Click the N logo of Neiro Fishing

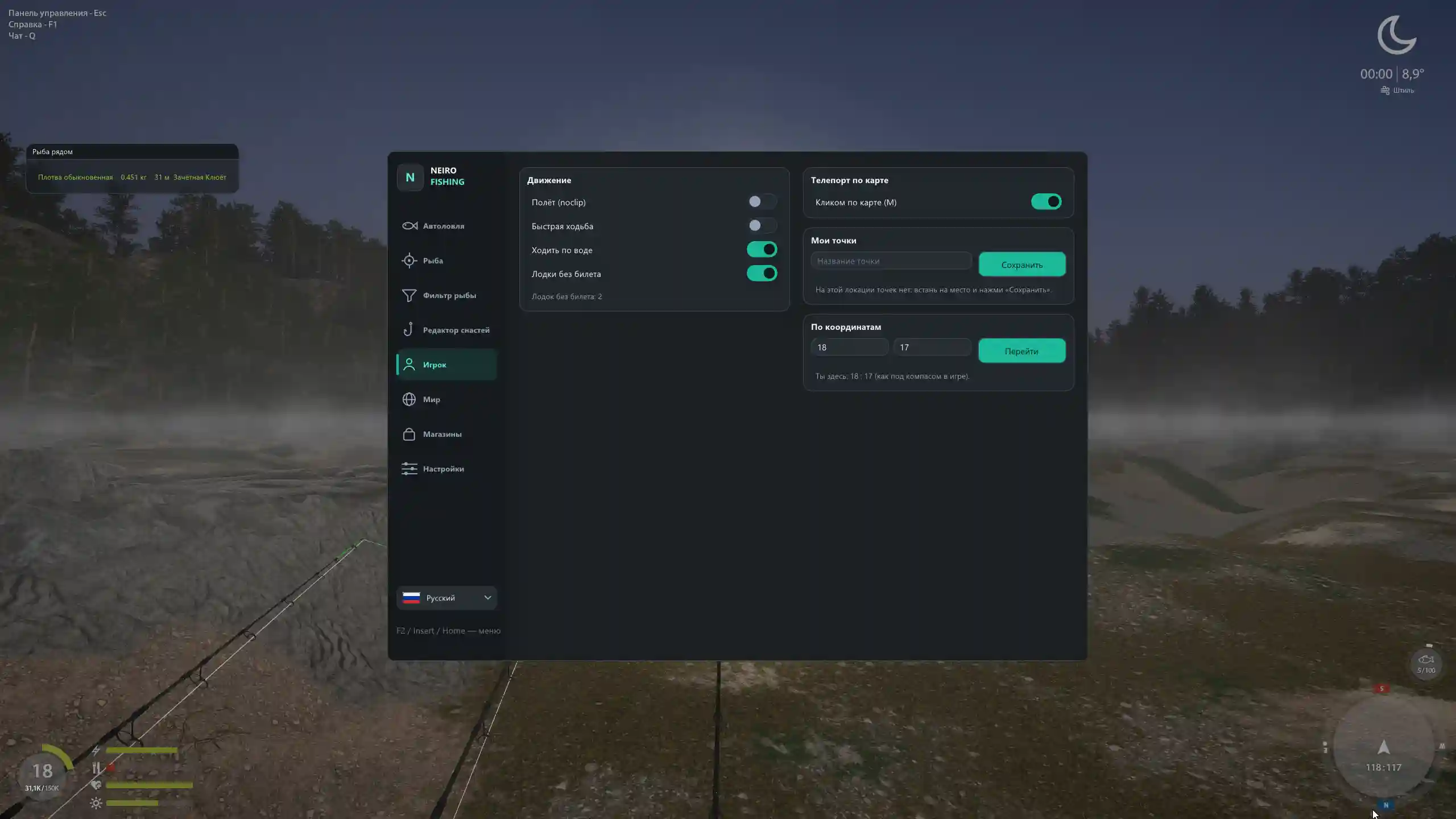point(410,177)
